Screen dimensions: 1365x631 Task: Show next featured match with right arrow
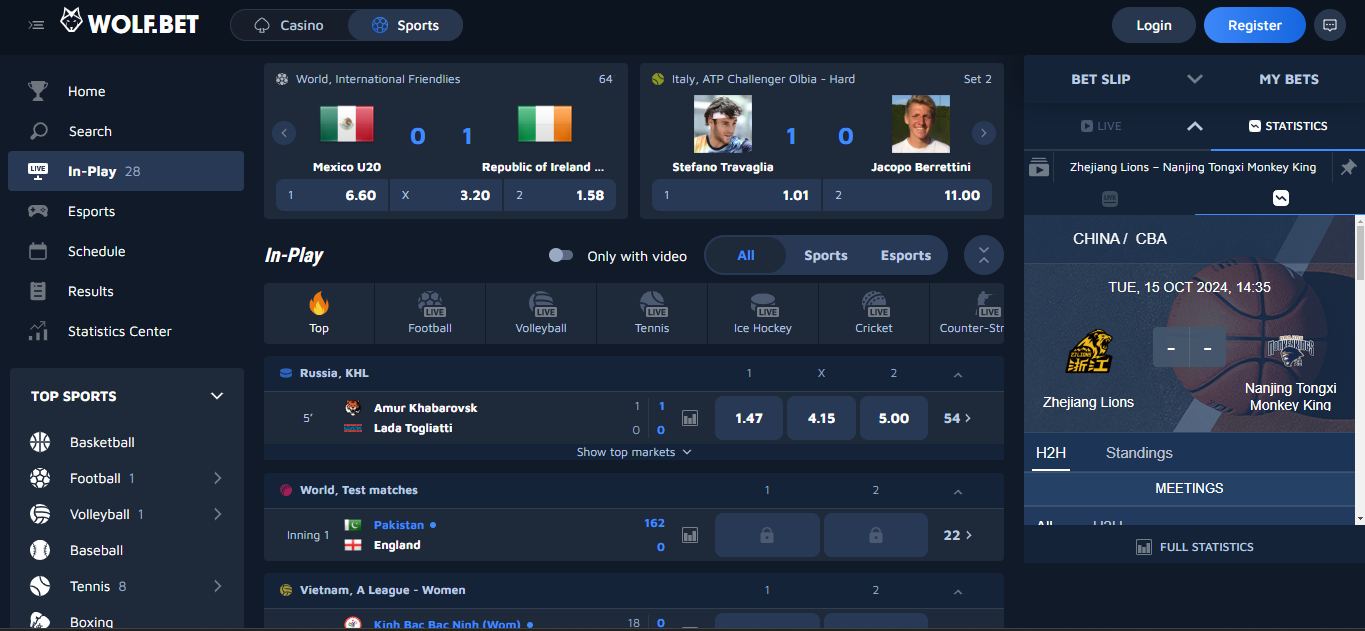984,132
